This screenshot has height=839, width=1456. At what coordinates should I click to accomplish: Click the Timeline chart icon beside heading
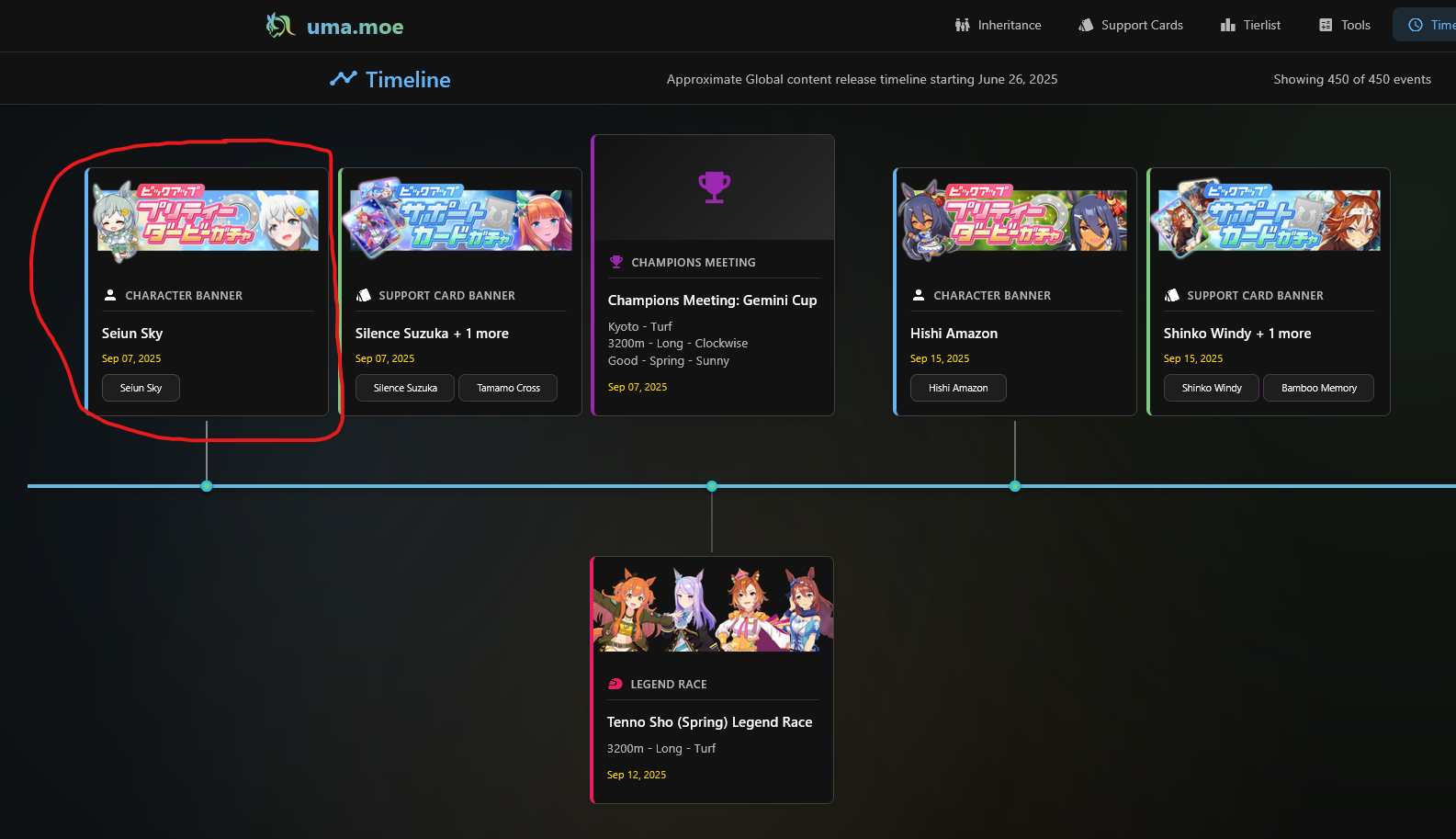pos(343,79)
